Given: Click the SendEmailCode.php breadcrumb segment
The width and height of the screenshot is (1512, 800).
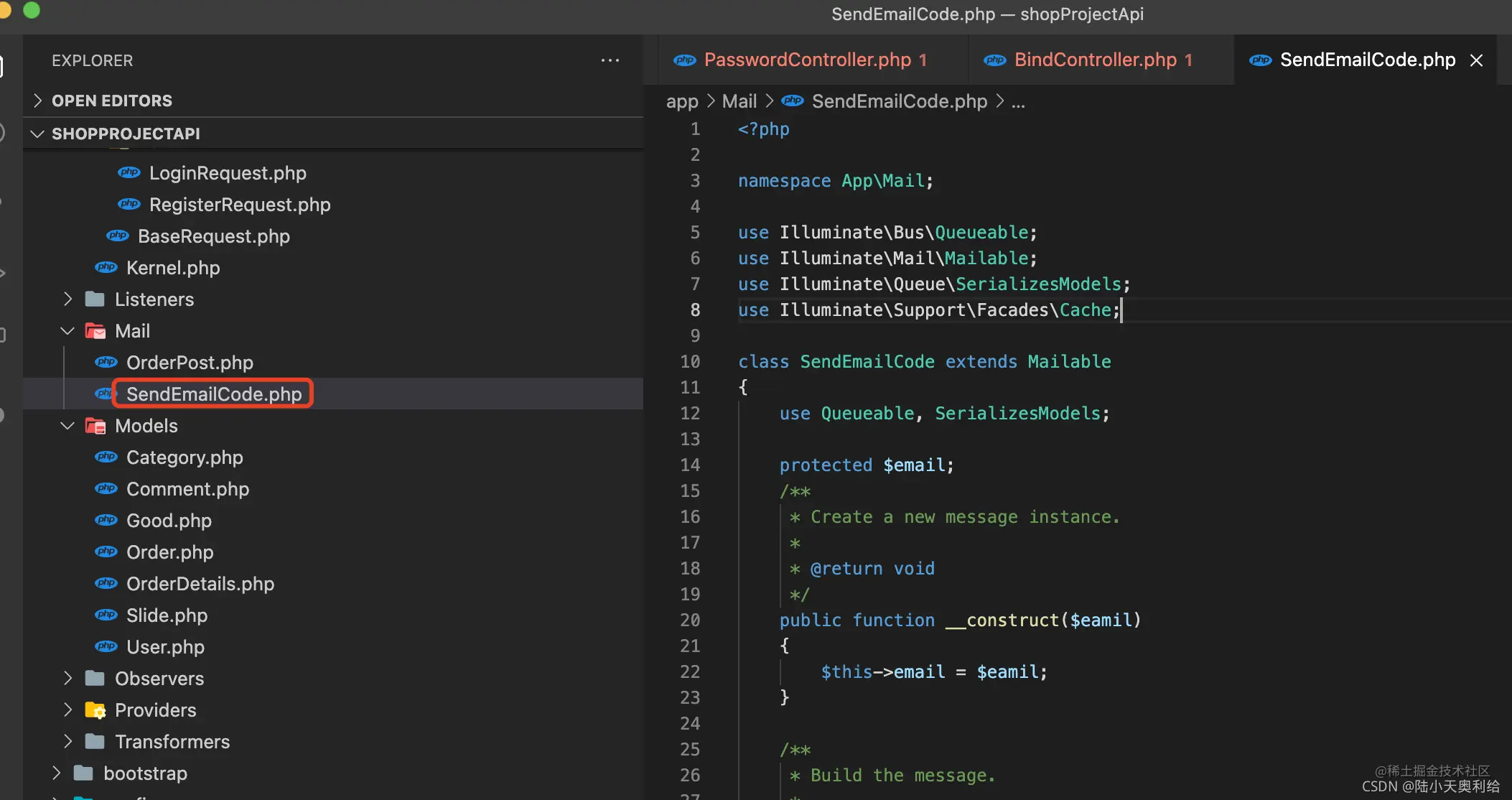Looking at the screenshot, I should pyautogui.click(x=900, y=101).
